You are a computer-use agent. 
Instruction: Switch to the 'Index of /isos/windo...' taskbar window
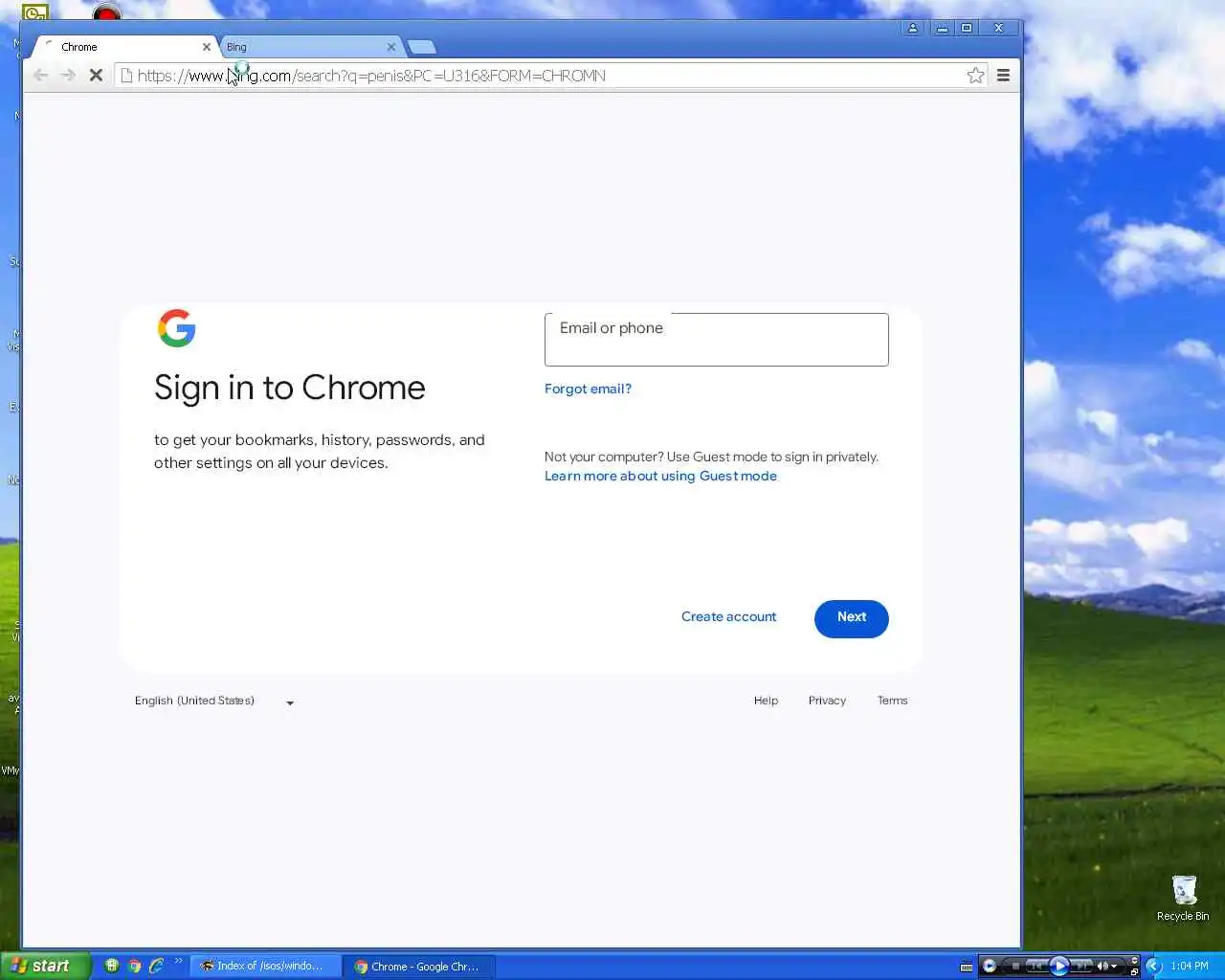pos(264,967)
